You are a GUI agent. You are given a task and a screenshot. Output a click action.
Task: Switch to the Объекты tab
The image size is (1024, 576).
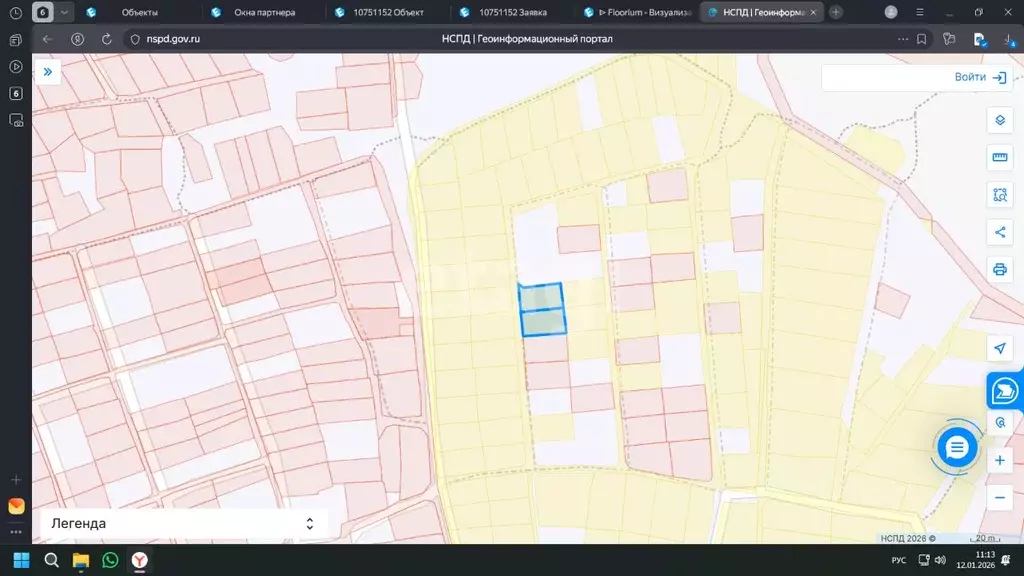pos(139,12)
